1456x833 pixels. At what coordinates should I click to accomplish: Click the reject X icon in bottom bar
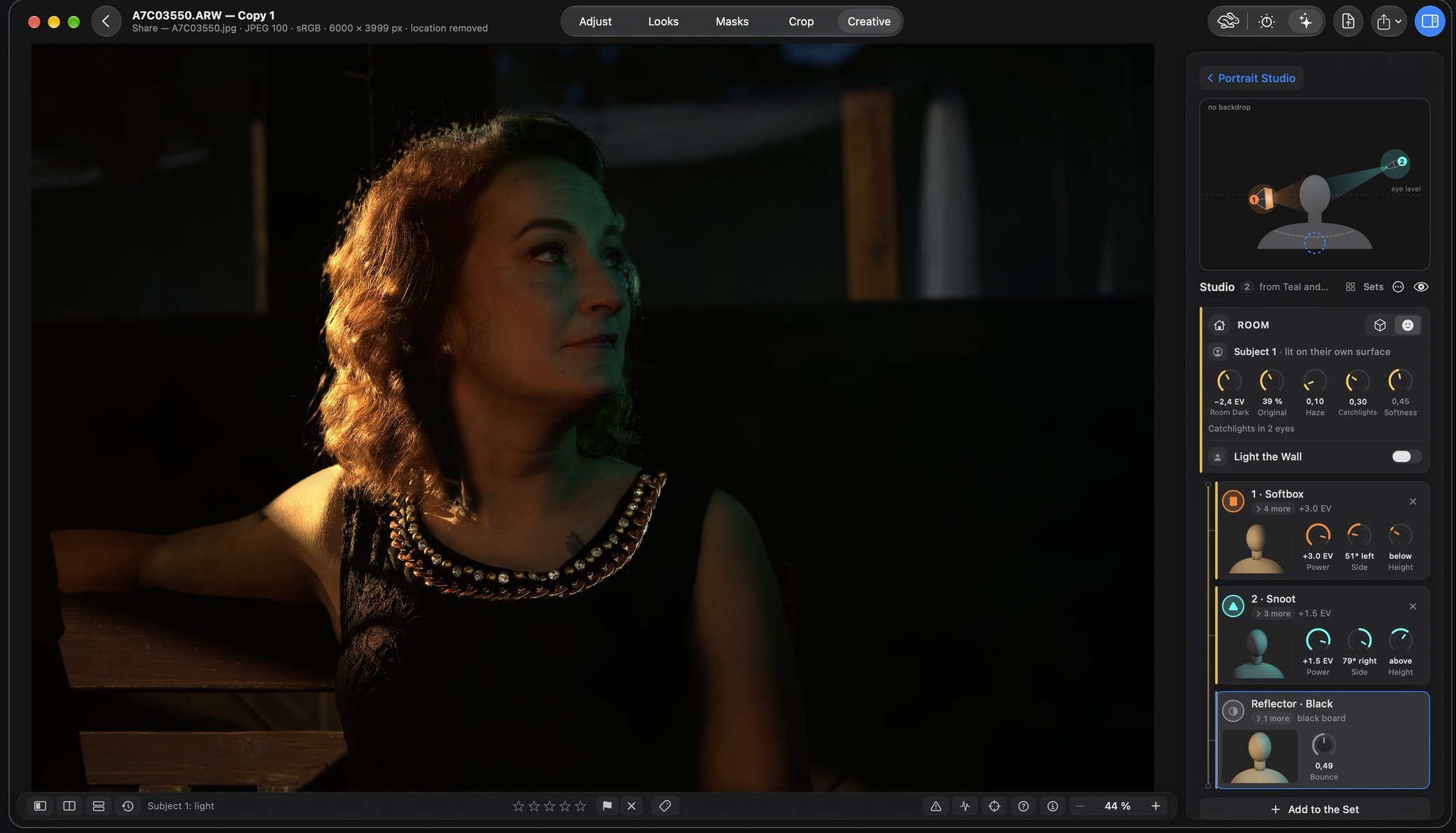click(631, 806)
